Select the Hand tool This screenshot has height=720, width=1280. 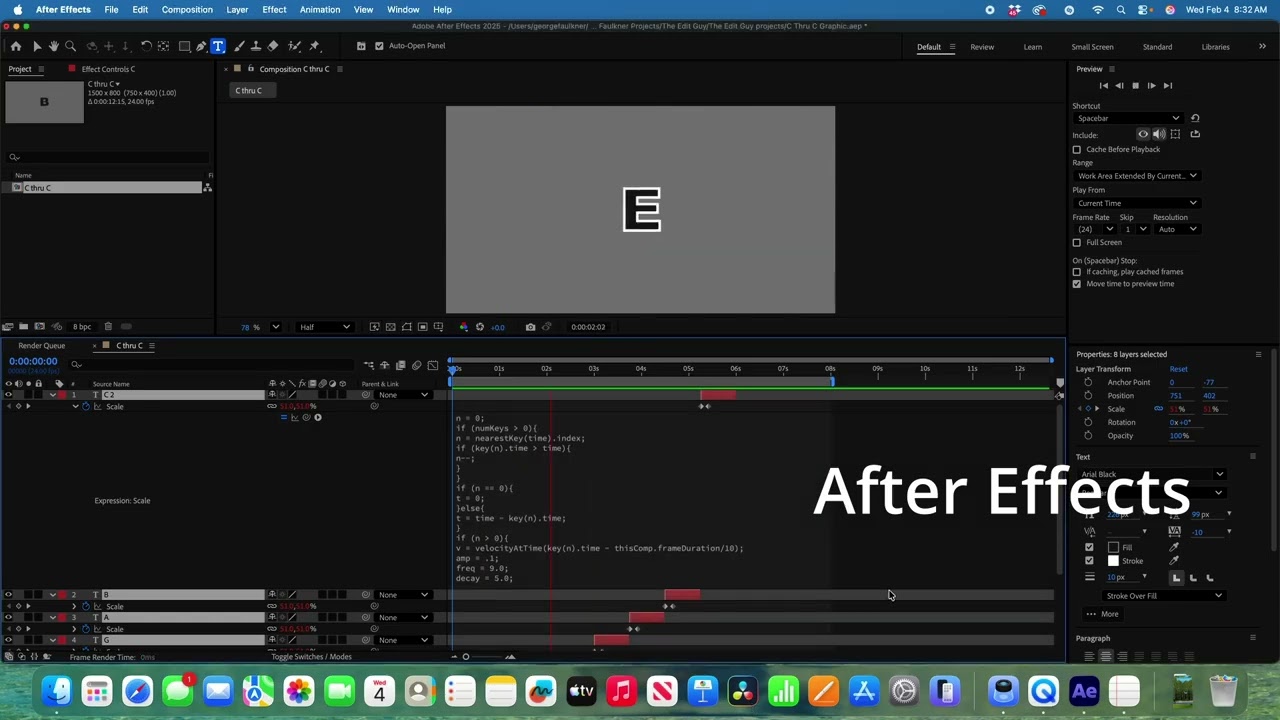[54, 46]
